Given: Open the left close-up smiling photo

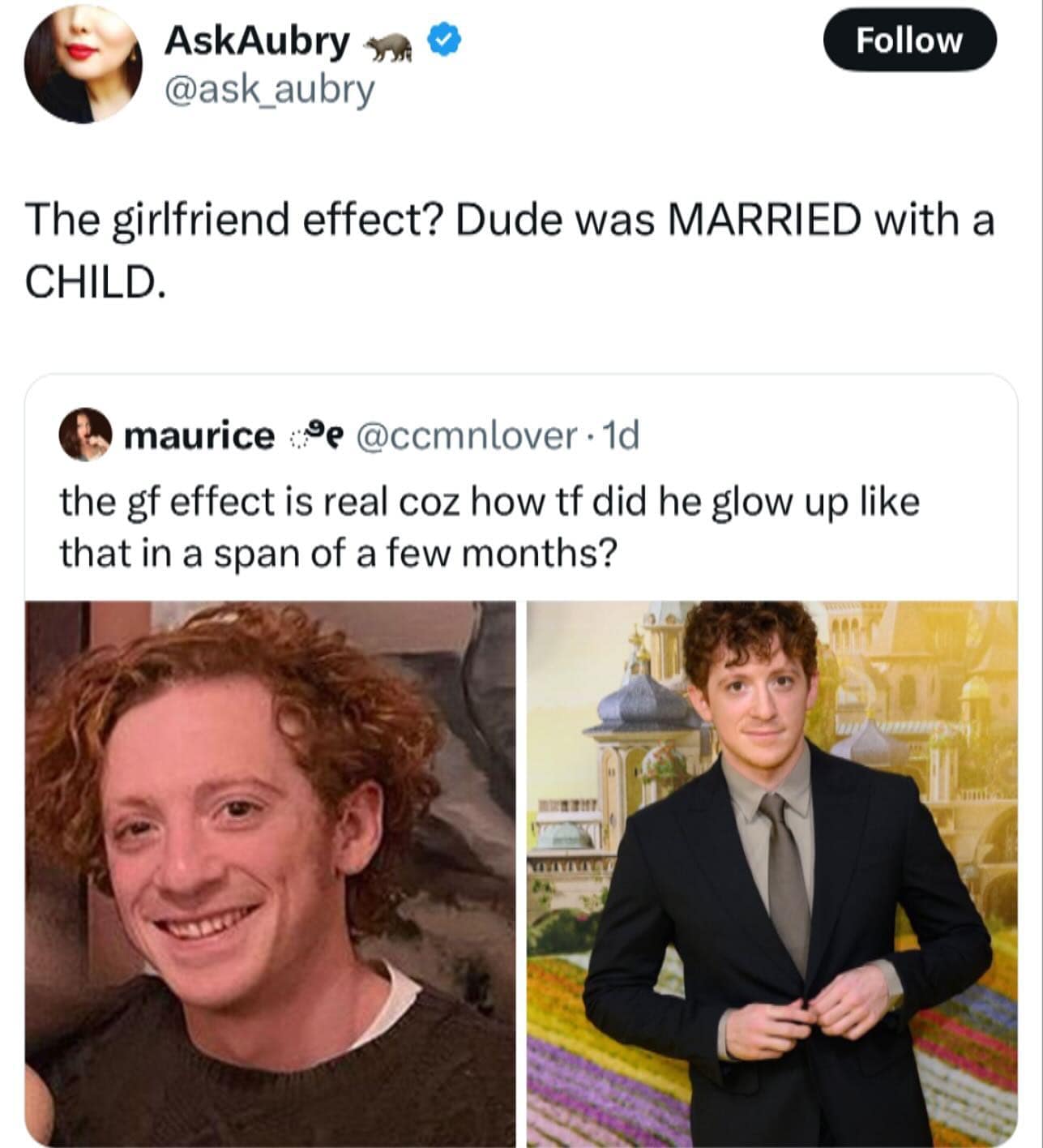Looking at the screenshot, I should click(270, 873).
